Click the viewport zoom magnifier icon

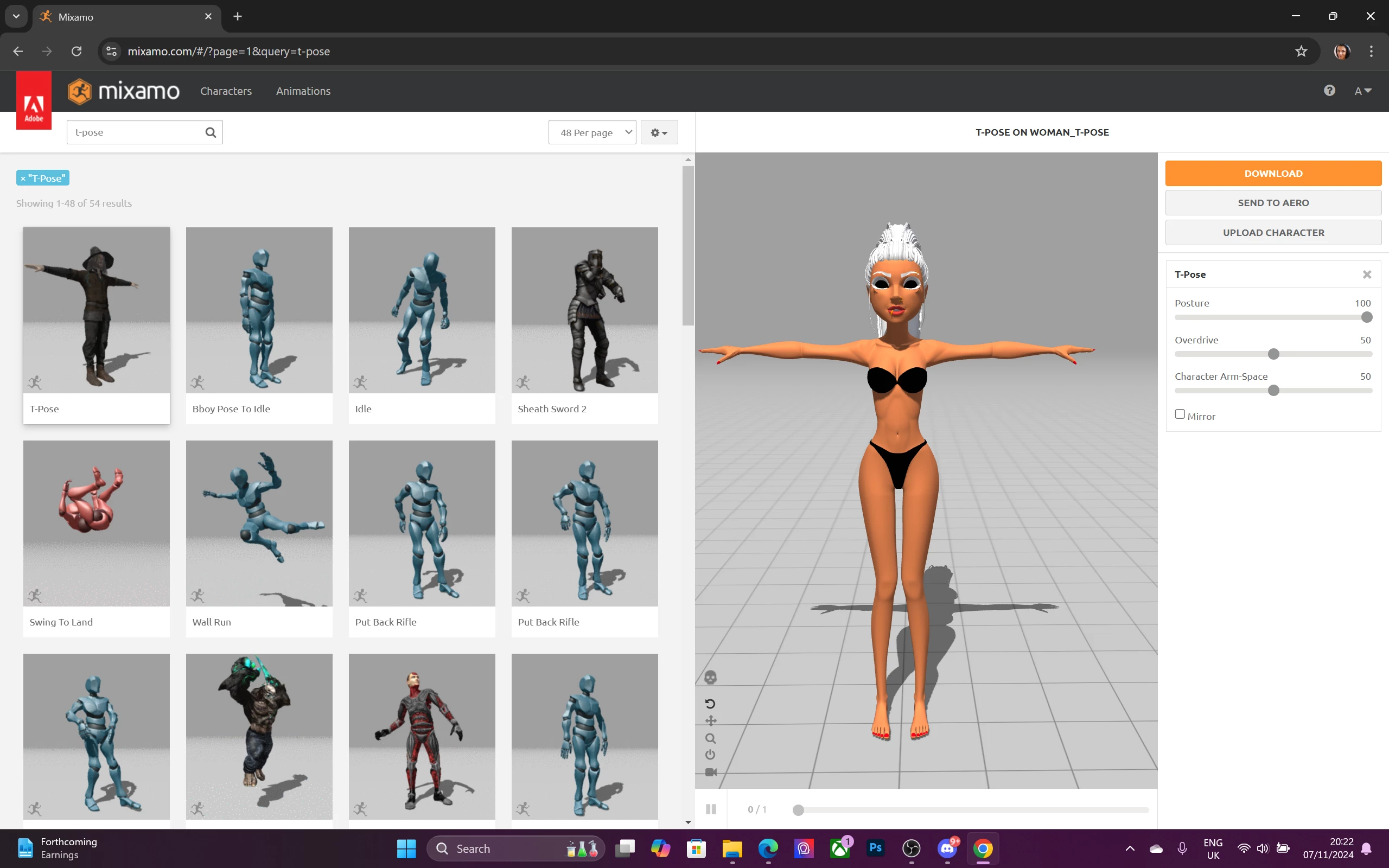click(710, 739)
